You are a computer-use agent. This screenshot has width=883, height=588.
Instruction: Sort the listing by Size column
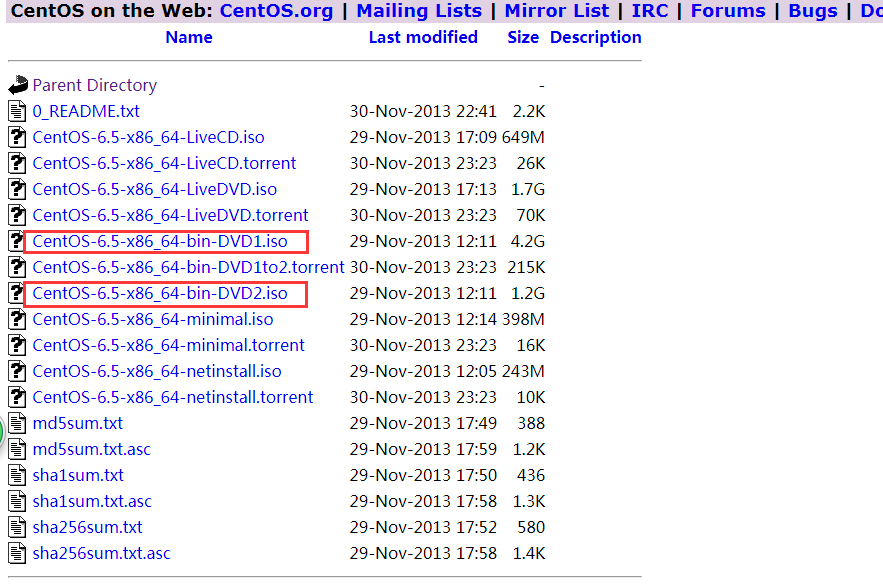(x=523, y=37)
